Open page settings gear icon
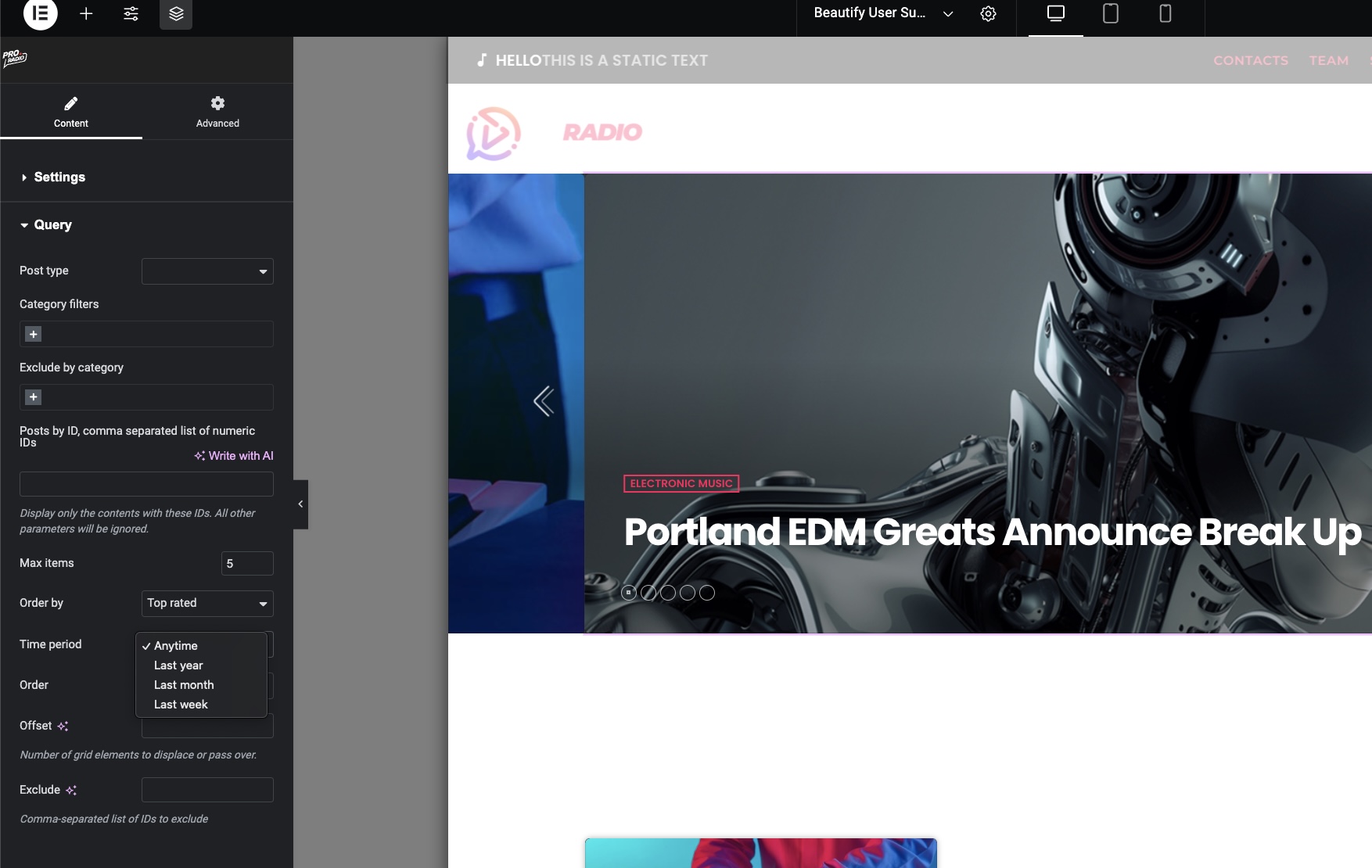 [988, 13]
